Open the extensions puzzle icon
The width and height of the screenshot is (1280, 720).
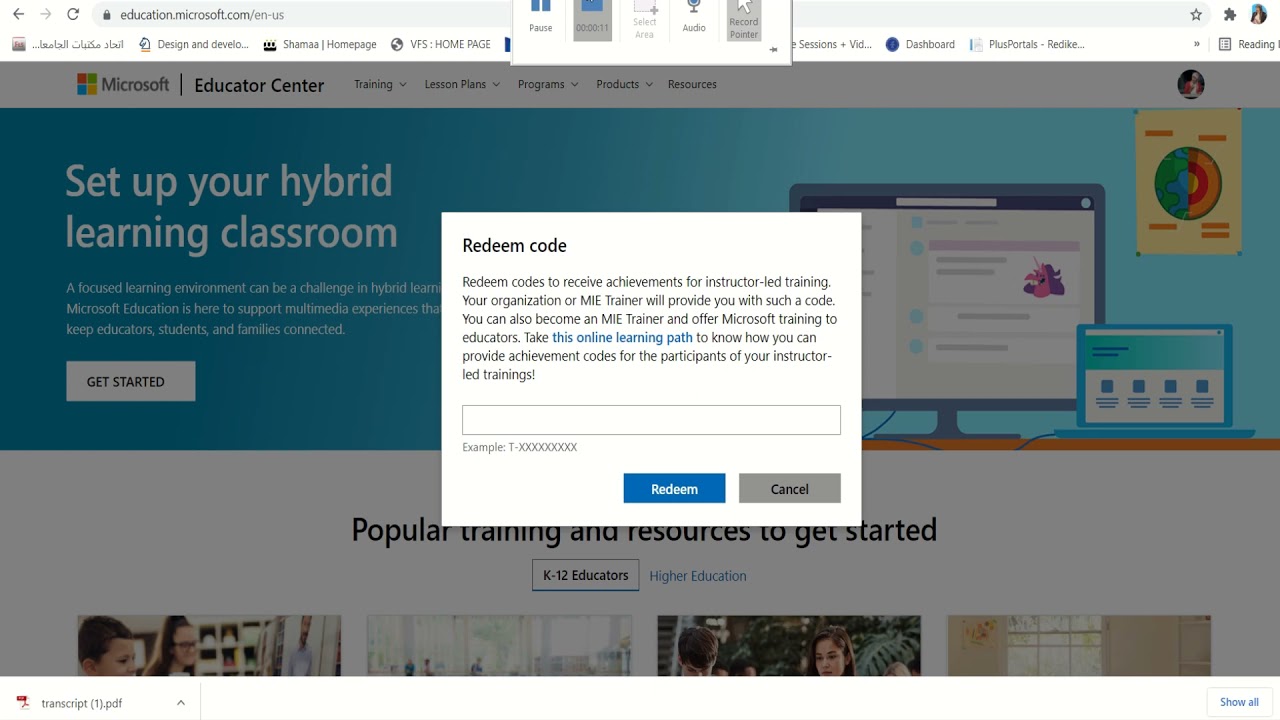1230,15
